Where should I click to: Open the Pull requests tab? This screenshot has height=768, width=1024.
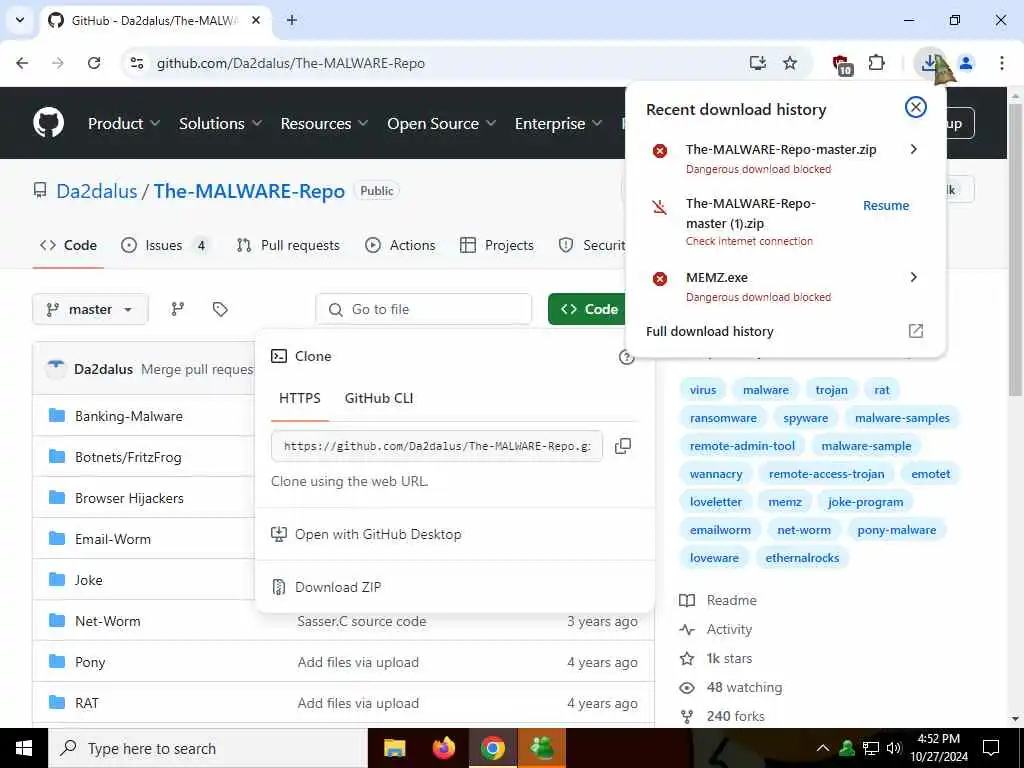(288, 245)
